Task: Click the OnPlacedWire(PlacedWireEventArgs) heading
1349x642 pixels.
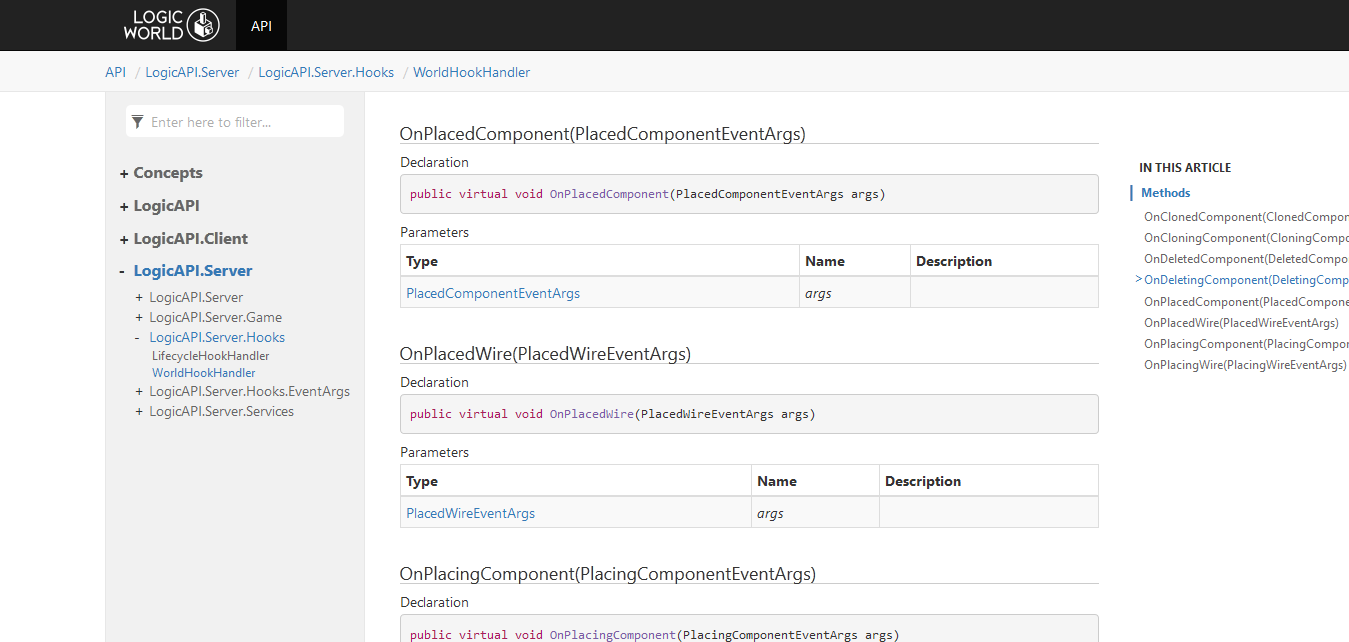Action: pyautogui.click(x=546, y=354)
